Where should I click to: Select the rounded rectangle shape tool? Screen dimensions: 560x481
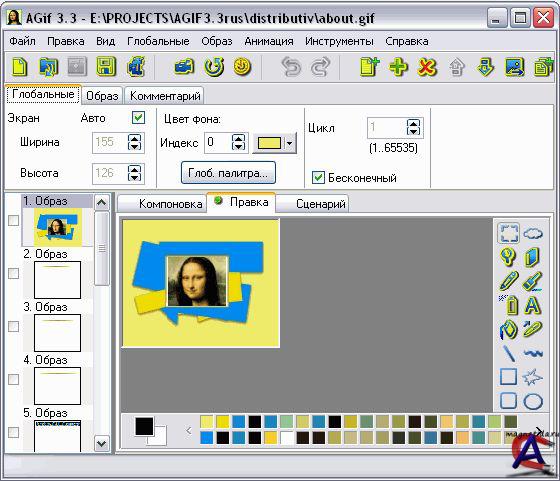tap(508, 401)
